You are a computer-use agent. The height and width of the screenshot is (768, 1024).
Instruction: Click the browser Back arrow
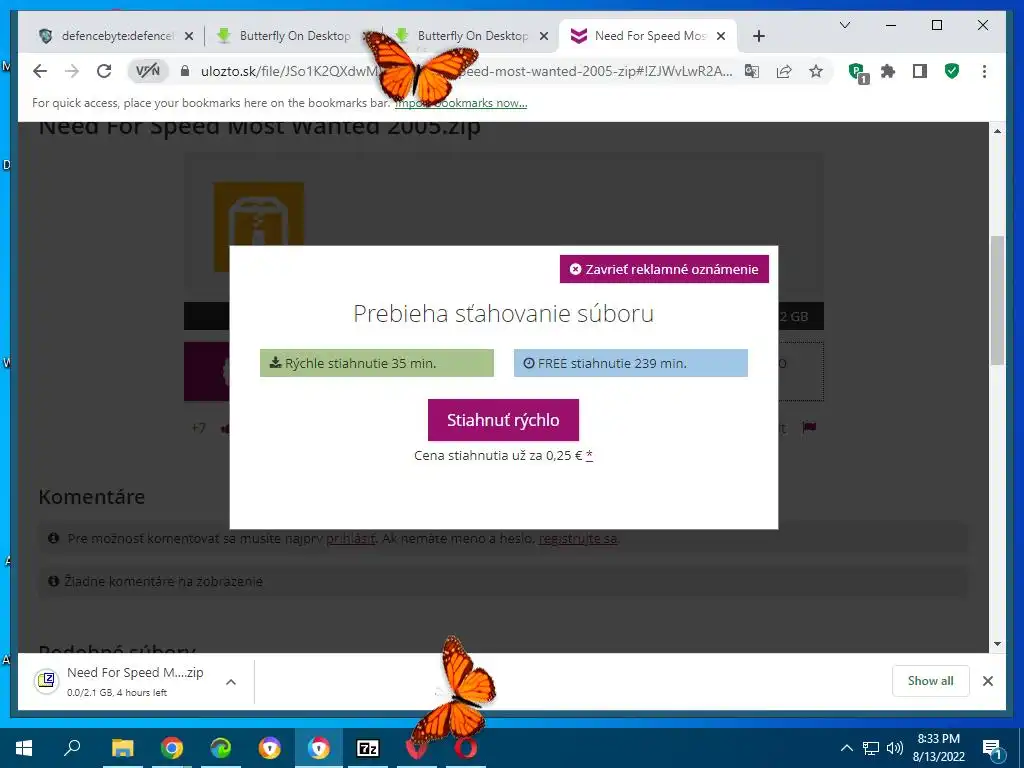click(40, 71)
